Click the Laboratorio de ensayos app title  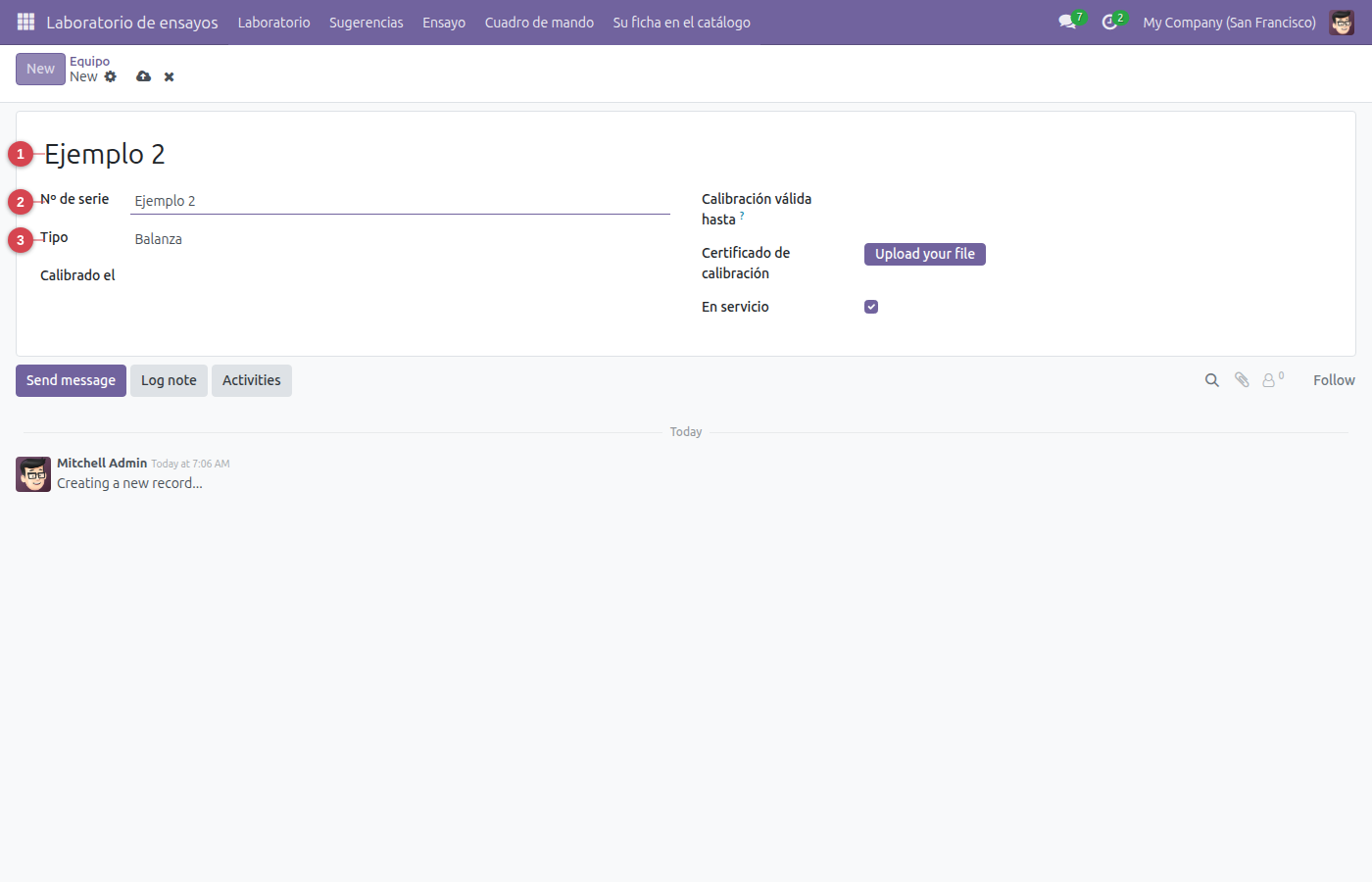click(x=132, y=22)
